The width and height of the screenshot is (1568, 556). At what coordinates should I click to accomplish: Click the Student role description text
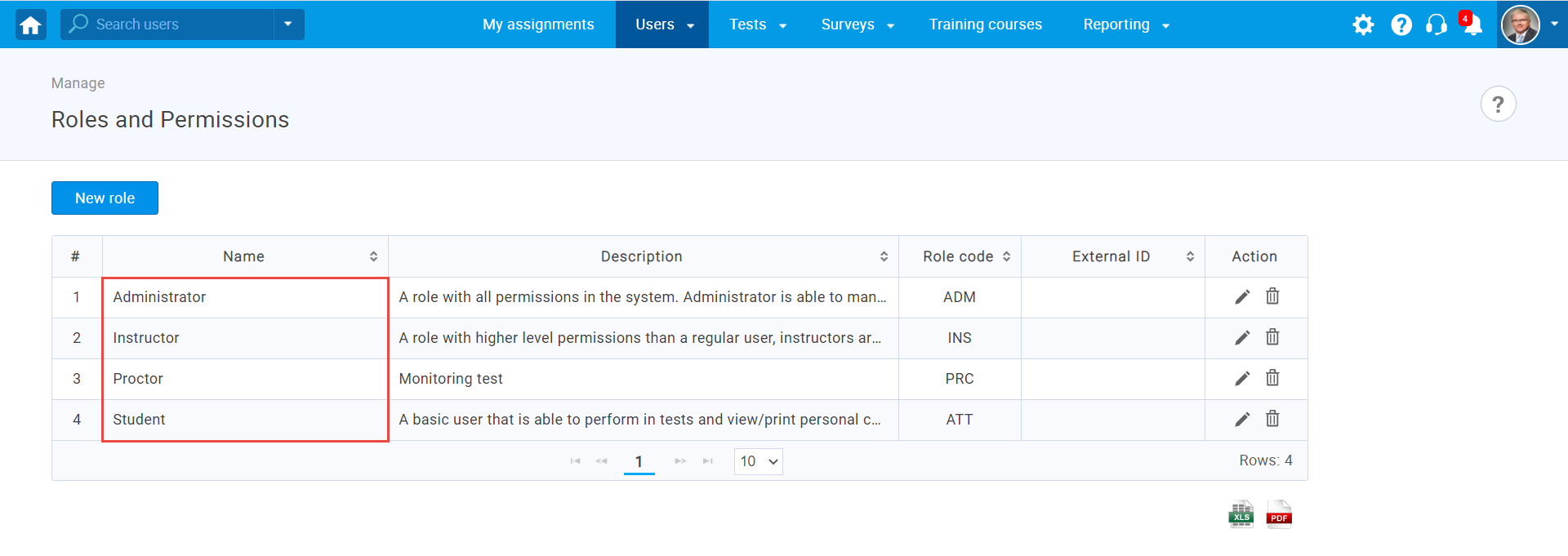[x=640, y=420]
